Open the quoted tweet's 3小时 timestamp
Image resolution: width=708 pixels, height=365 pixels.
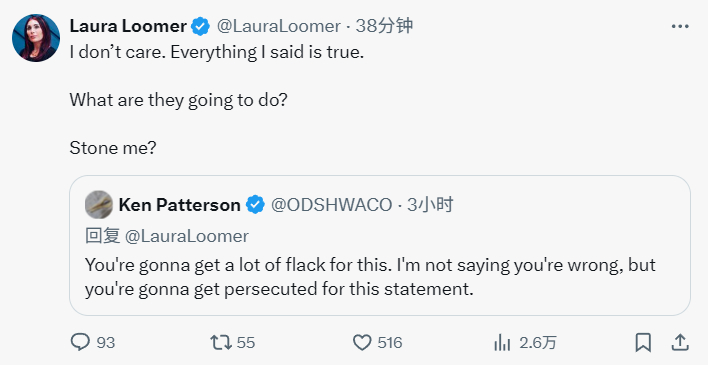(430, 205)
